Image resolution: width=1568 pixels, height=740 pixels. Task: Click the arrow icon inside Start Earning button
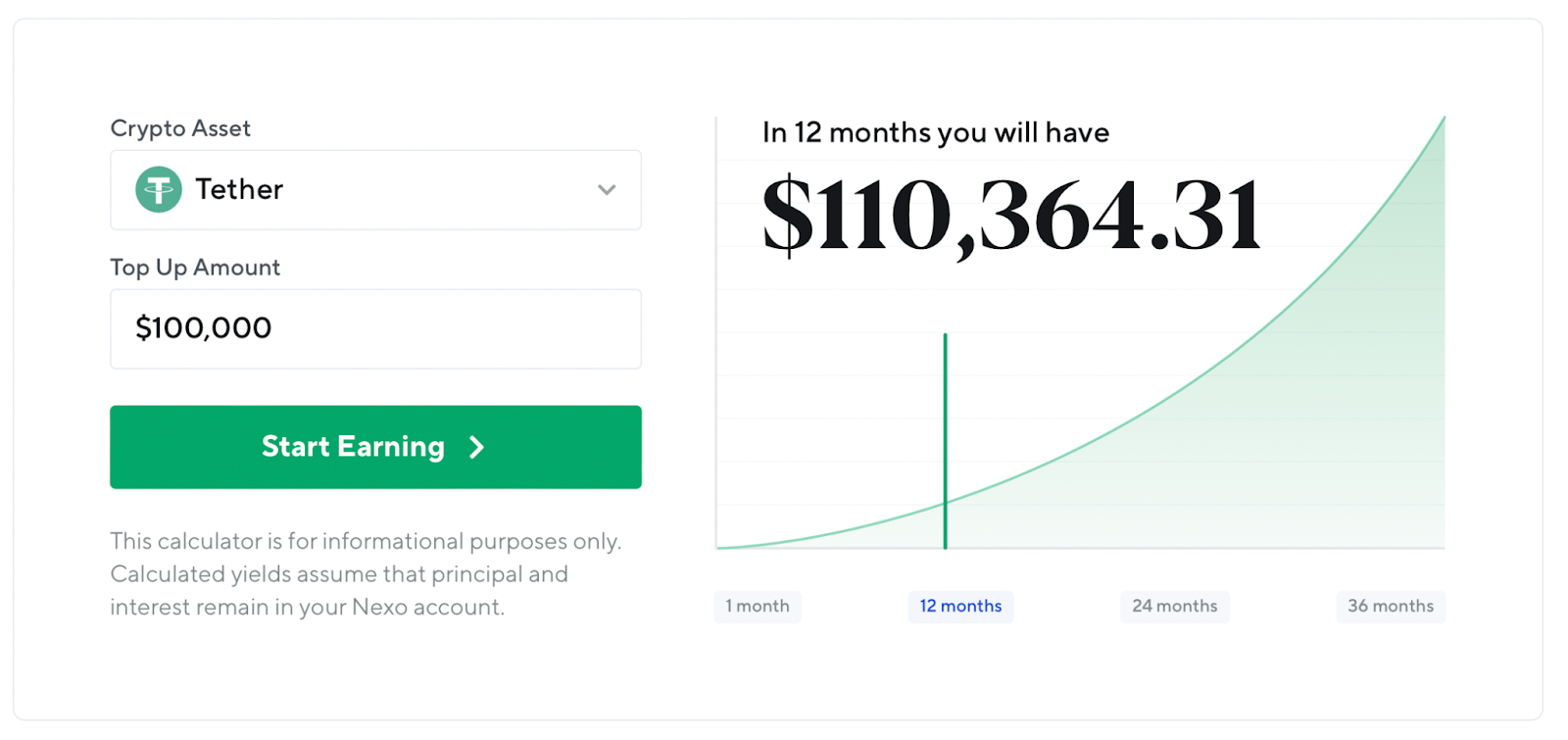point(476,447)
